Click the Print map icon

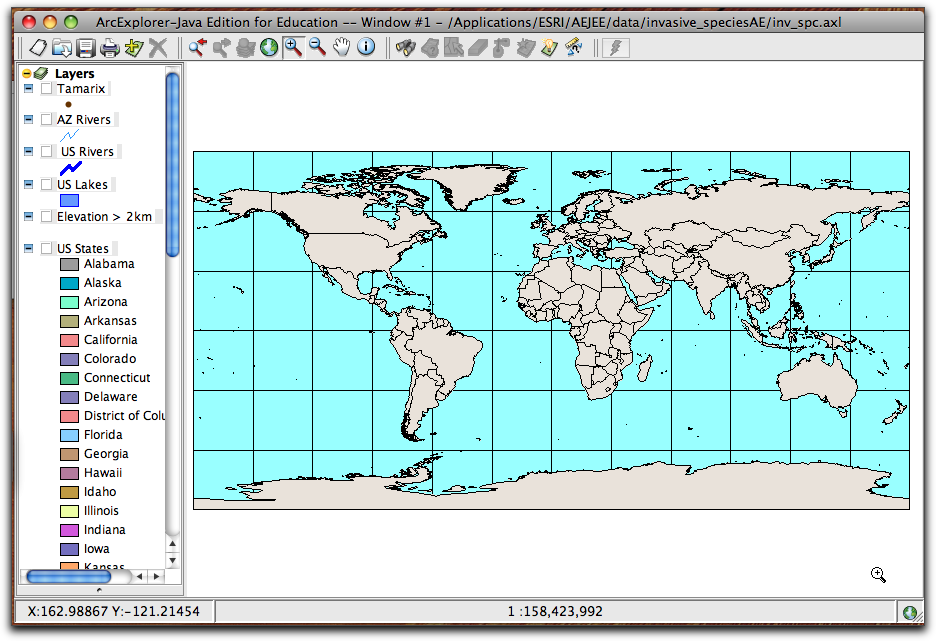pyautogui.click(x=109, y=47)
